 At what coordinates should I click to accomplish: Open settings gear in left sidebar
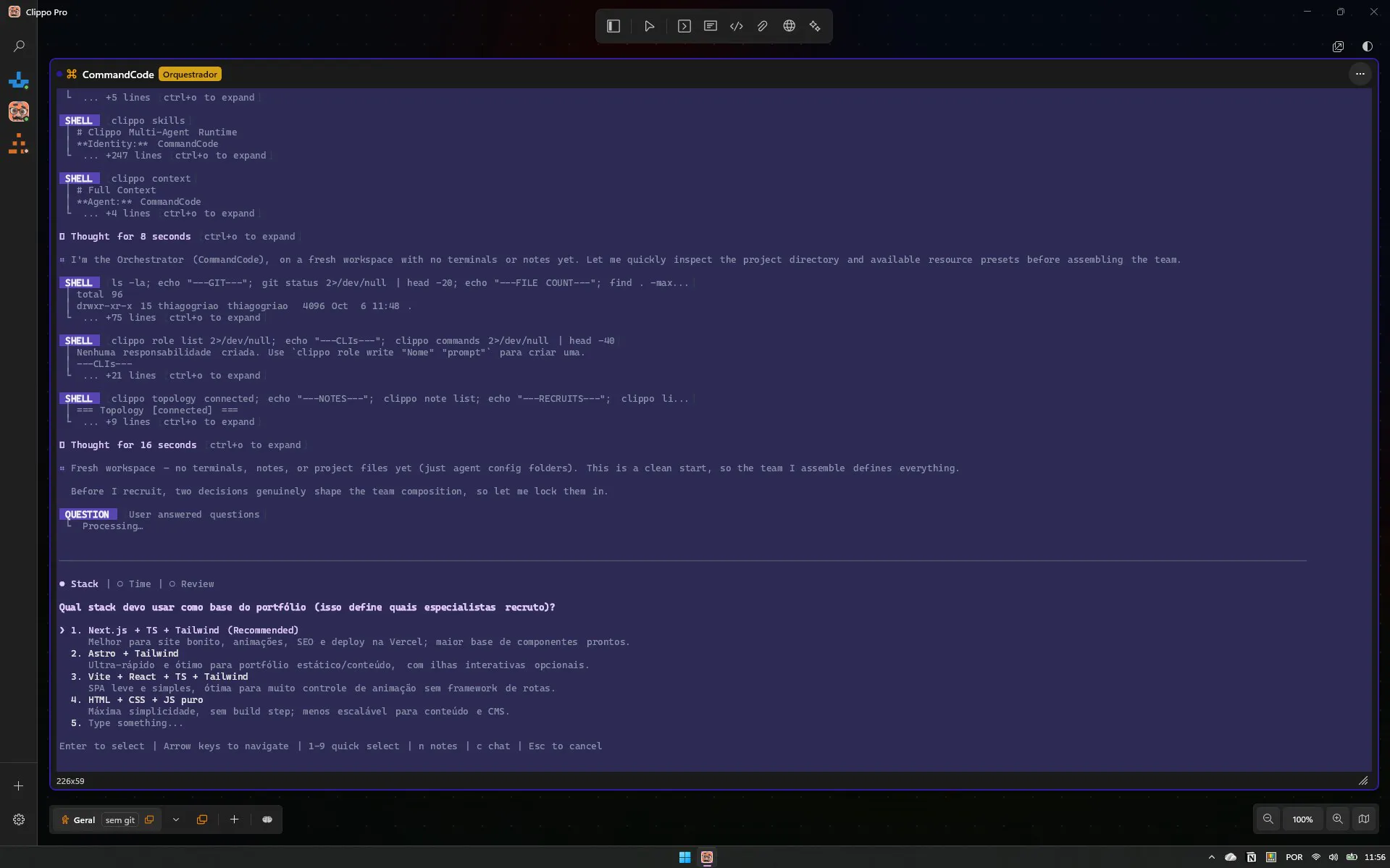point(19,819)
